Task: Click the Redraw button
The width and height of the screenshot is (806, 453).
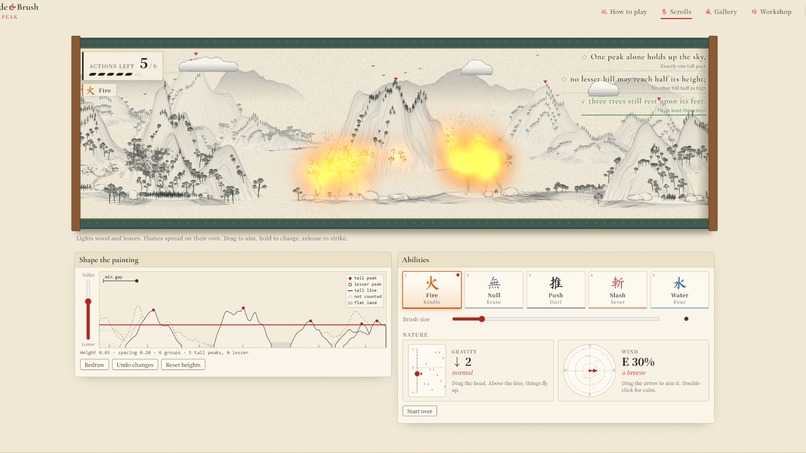Action: [94, 365]
